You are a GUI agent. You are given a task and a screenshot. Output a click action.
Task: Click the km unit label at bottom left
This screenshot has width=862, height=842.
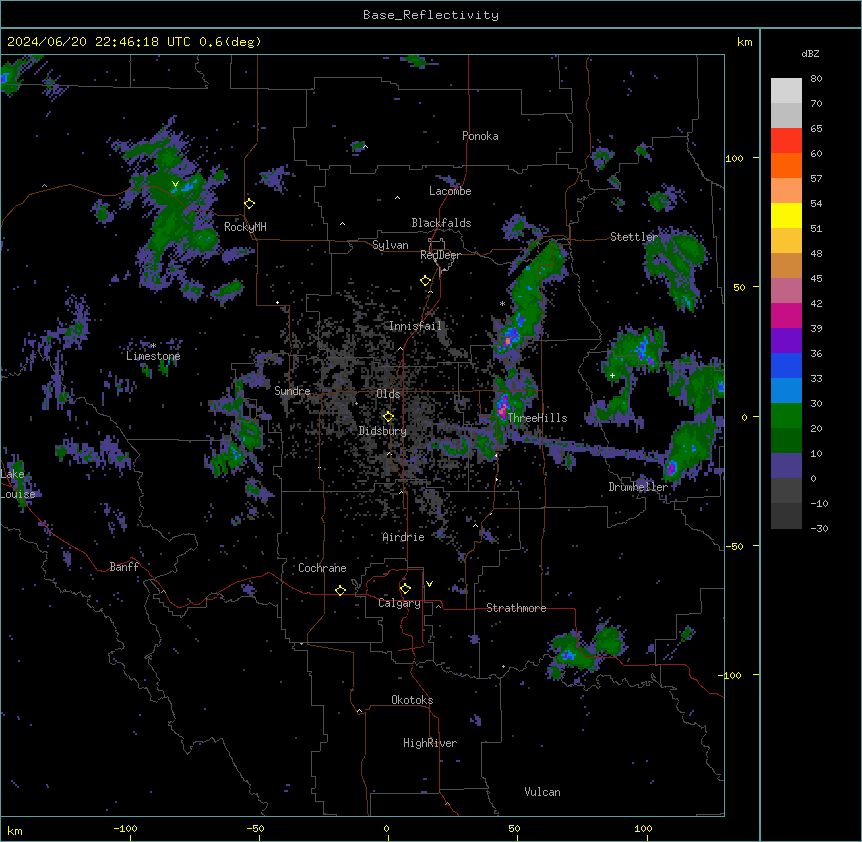point(15,830)
